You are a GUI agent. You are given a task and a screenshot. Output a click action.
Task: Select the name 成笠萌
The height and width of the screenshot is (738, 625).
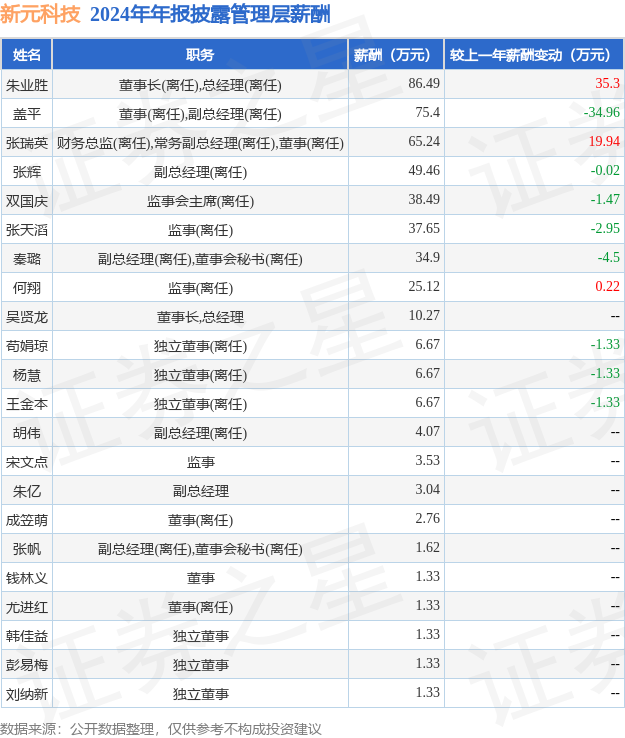(27, 521)
